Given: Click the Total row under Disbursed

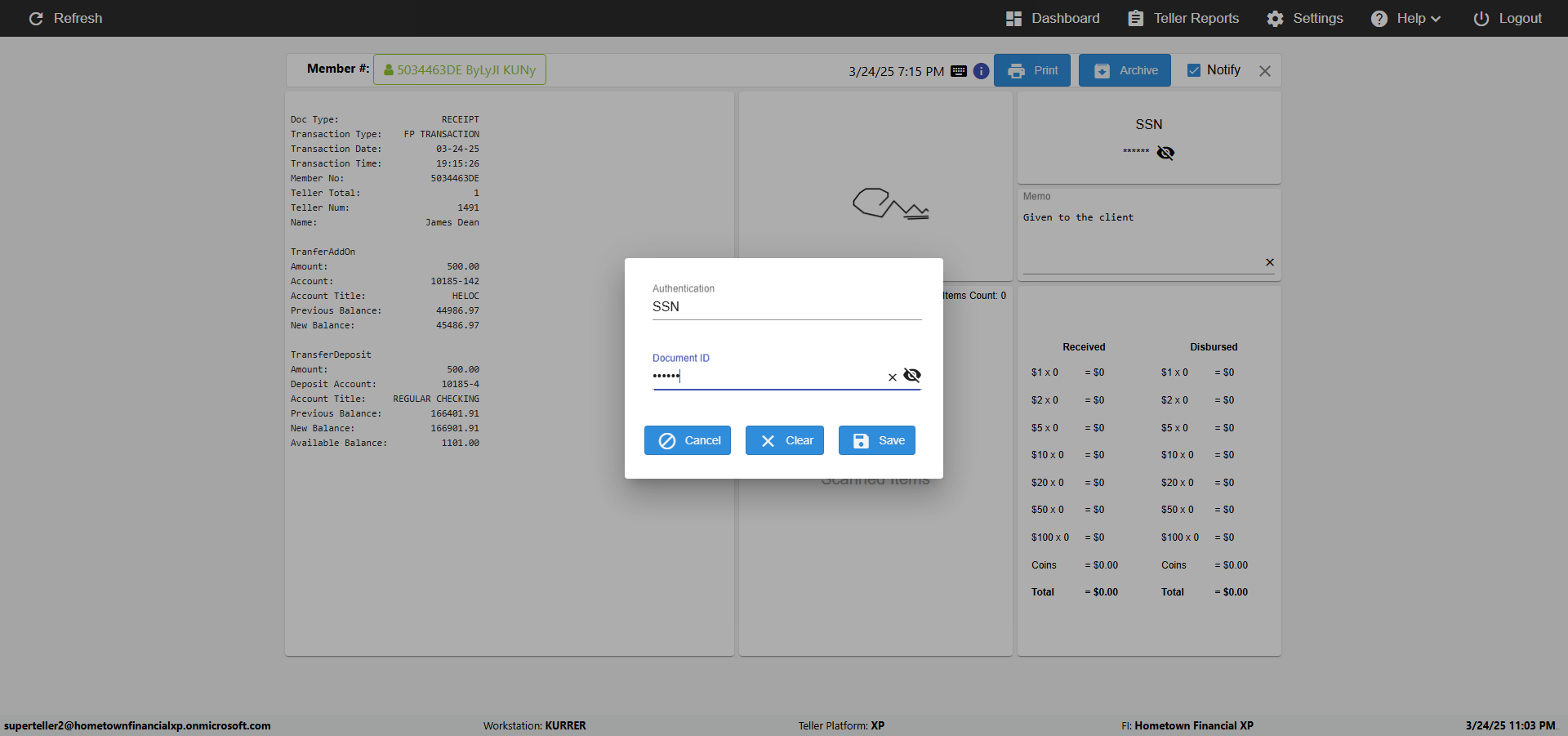Looking at the screenshot, I should click(x=1205, y=592).
